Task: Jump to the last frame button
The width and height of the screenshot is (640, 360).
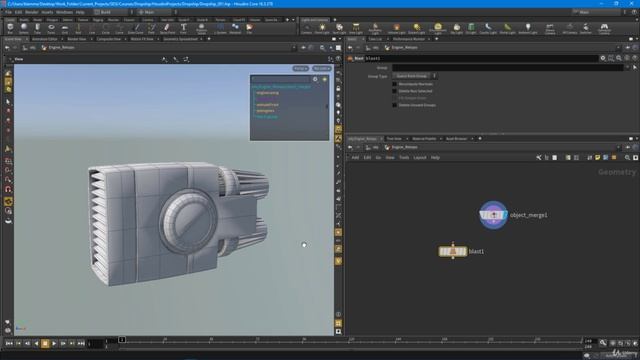Action: click(x=81, y=344)
